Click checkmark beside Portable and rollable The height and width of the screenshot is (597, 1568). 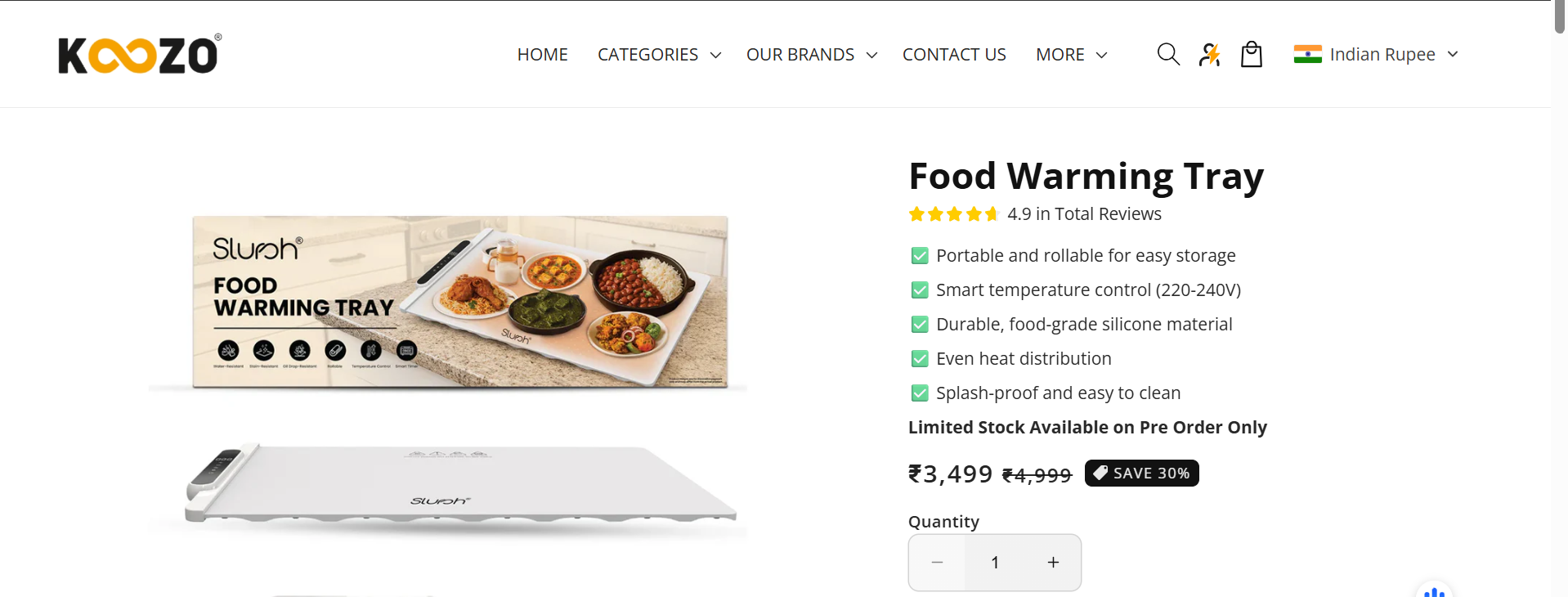920,256
